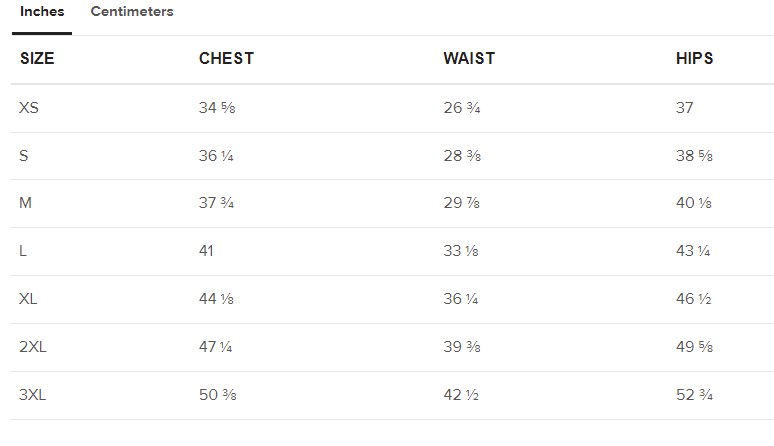Image resolution: width=774 pixels, height=446 pixels.
Task: Select the XL size row label
Action: coord(28,299)
